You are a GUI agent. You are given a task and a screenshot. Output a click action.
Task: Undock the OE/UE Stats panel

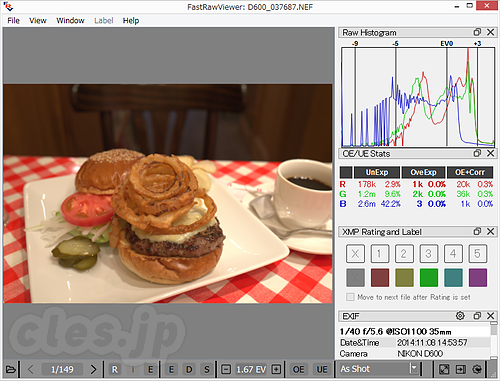click(477, 153)
